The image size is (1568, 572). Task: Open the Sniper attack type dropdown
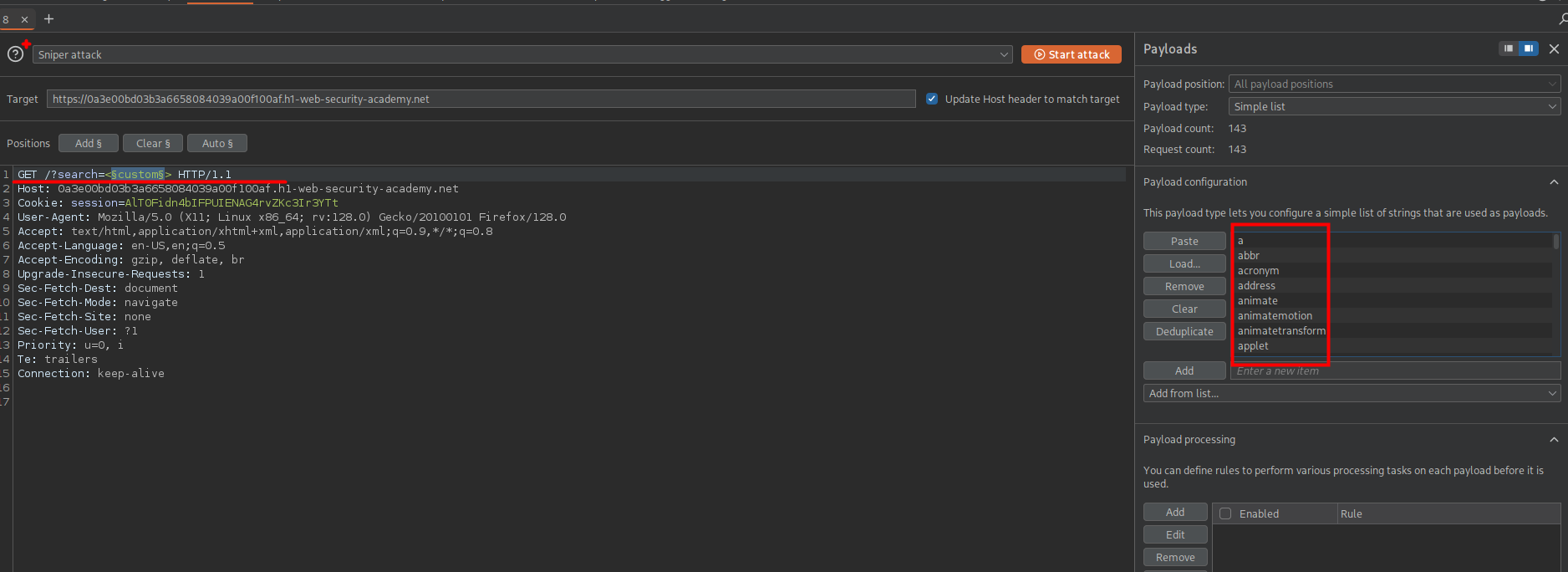(x=522, y=54)
